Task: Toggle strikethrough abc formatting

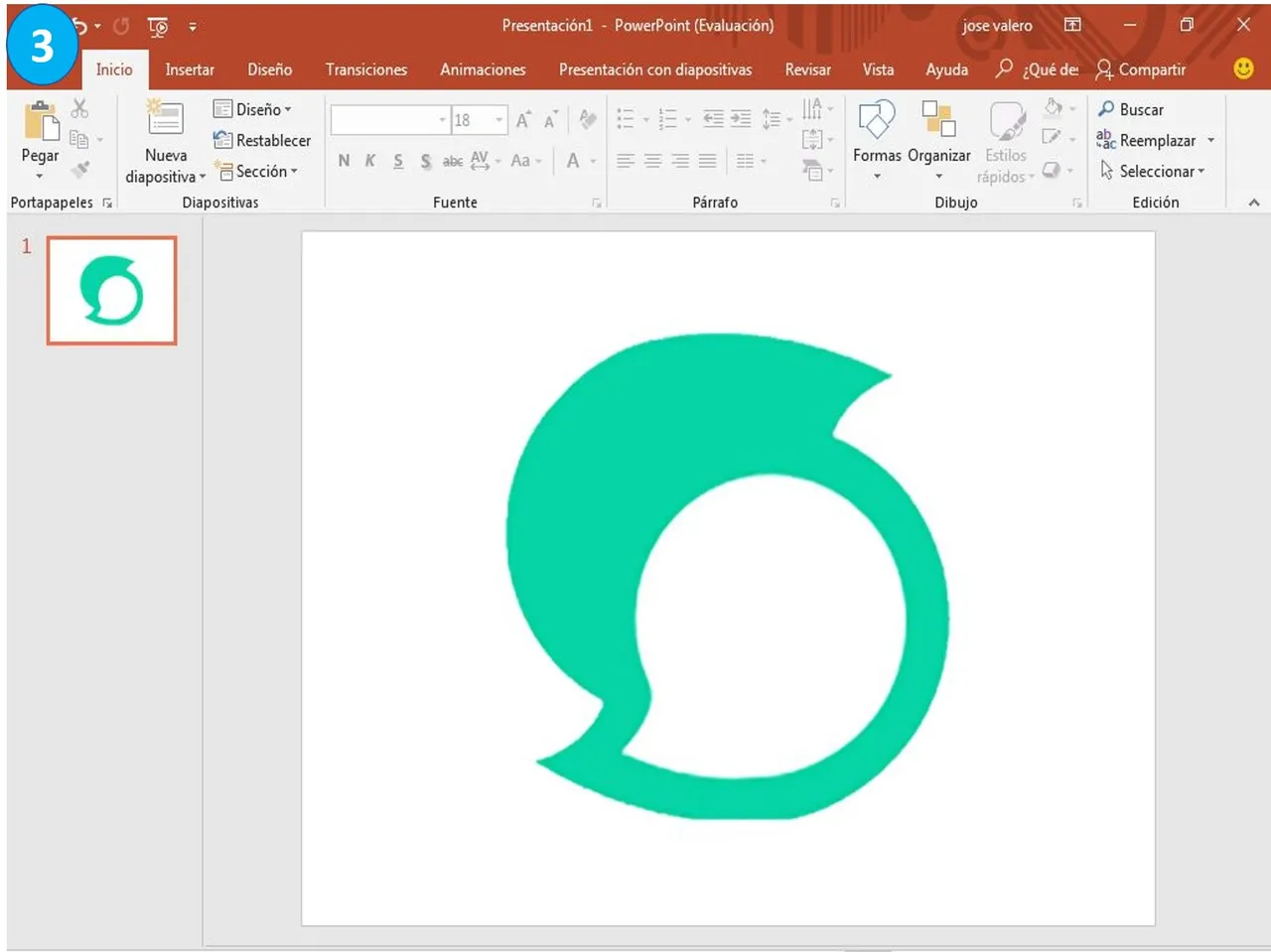Action: tap(453, 161)
